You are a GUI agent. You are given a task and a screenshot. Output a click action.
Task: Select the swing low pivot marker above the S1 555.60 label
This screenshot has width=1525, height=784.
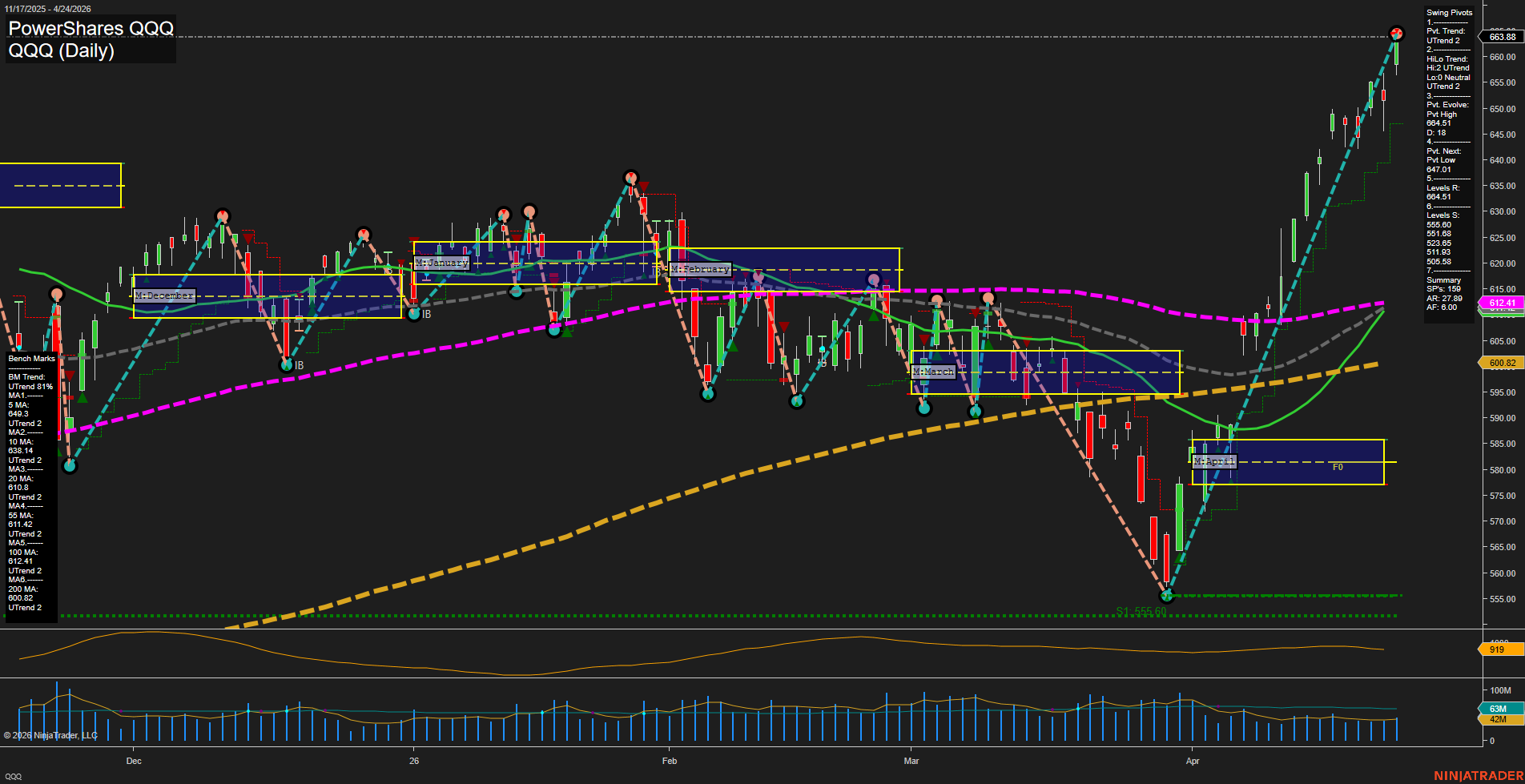[1166, 595]
